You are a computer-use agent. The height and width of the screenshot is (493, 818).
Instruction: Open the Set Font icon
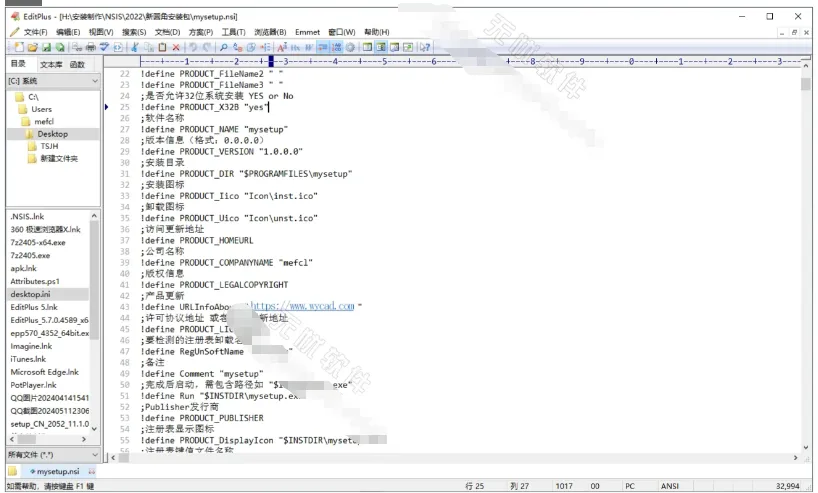pos(282,47)
